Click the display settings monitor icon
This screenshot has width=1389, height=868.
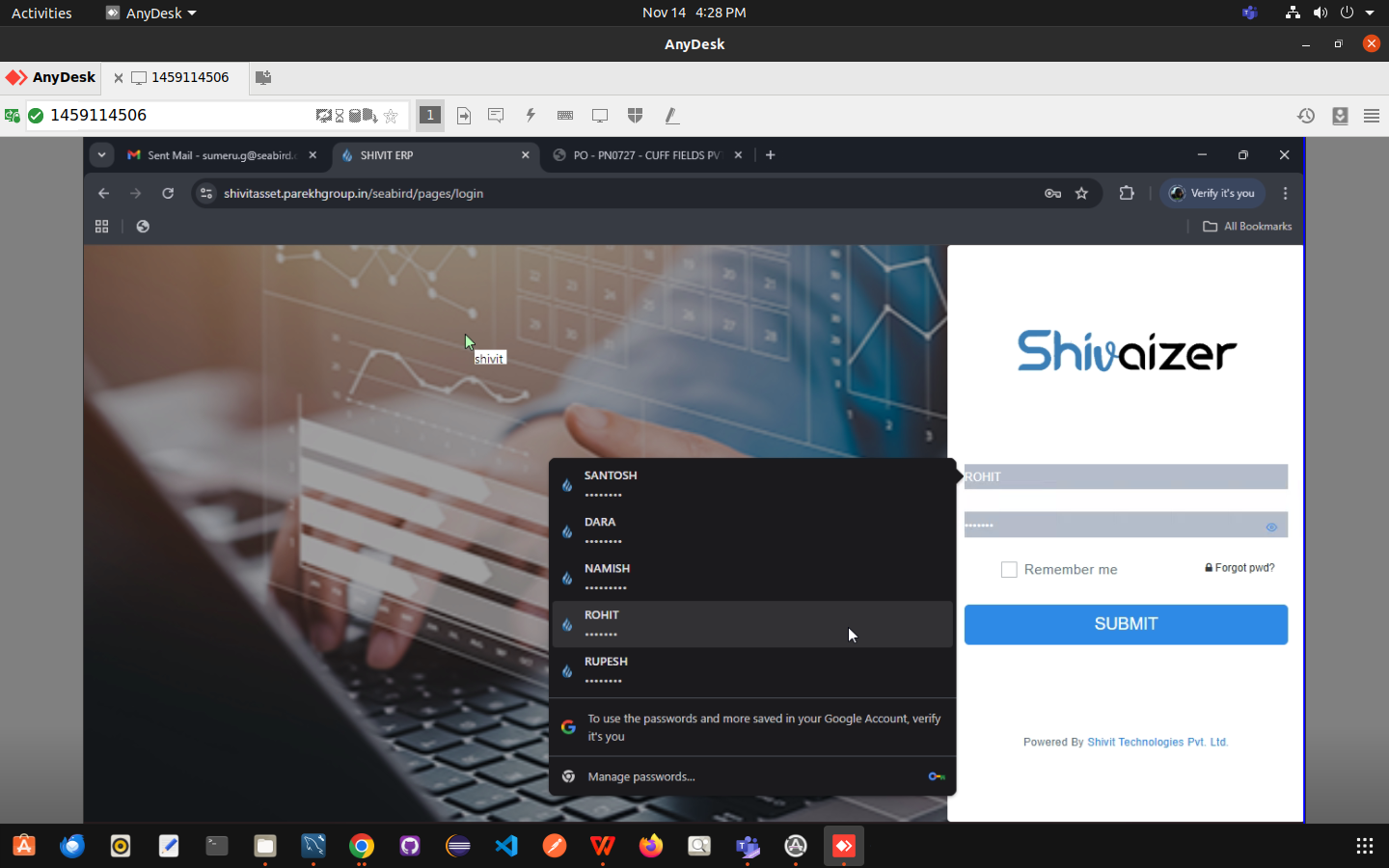[600, 116]
